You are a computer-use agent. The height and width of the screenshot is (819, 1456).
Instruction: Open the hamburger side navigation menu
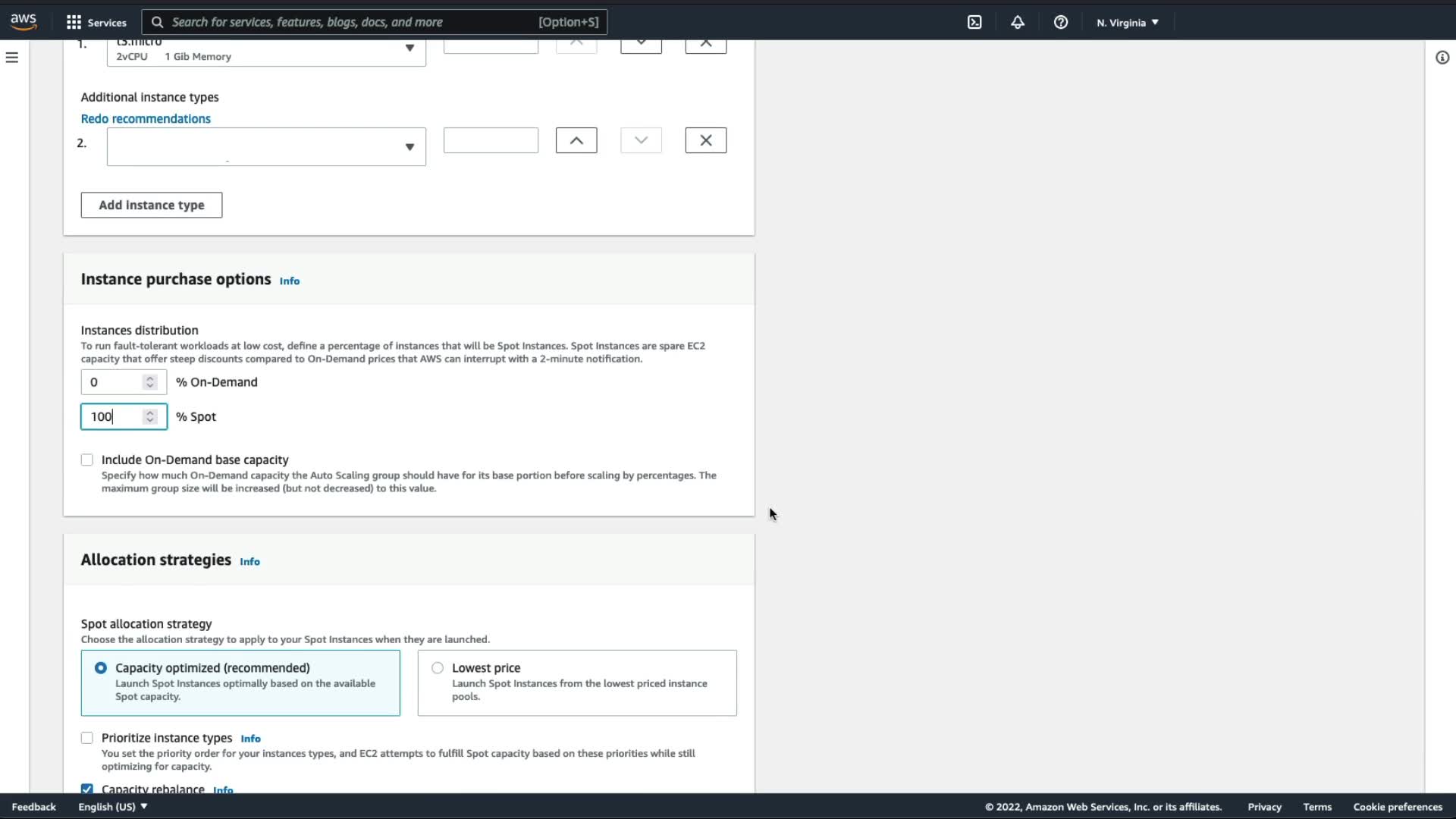point(12,58)
